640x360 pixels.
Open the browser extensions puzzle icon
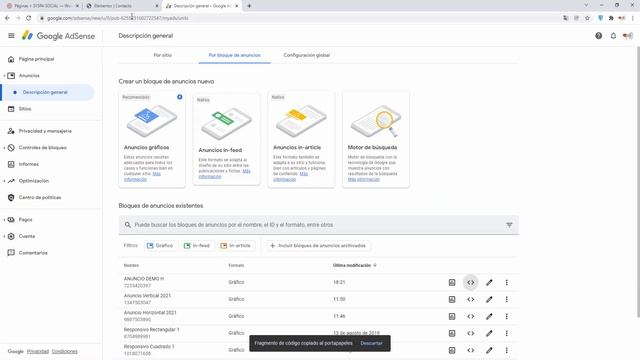(x=611, y=18)
